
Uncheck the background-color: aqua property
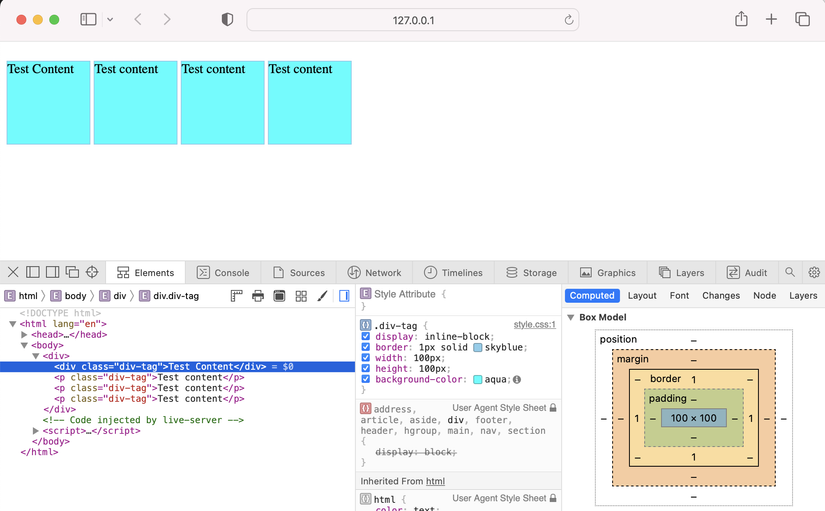(366, 379)
